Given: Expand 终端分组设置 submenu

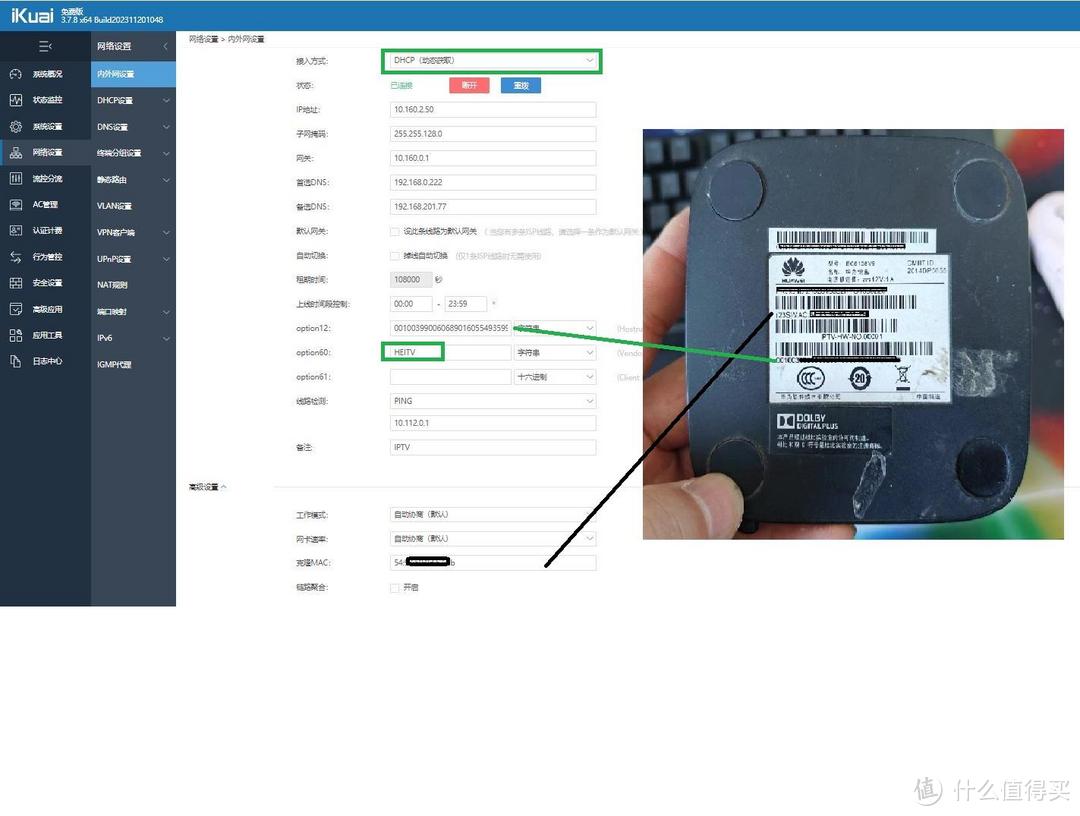Looking at the screenshot, I should [x=166, y=153].
